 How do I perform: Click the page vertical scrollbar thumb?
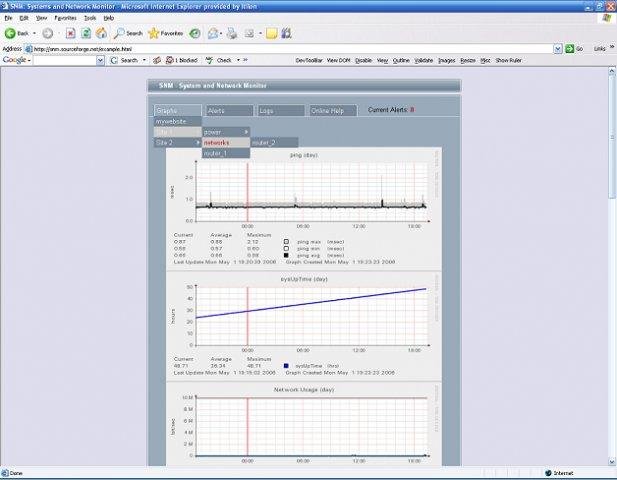click(x=612, y=137)
